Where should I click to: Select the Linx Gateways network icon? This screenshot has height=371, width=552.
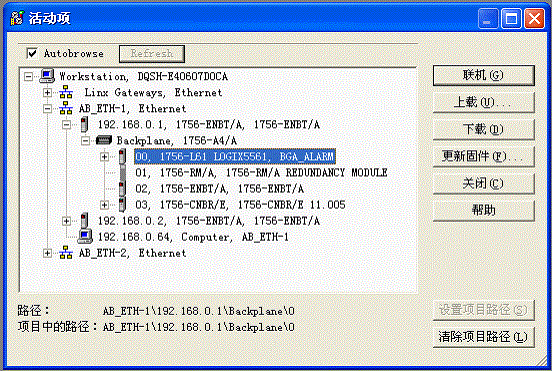tap(66, 92)
